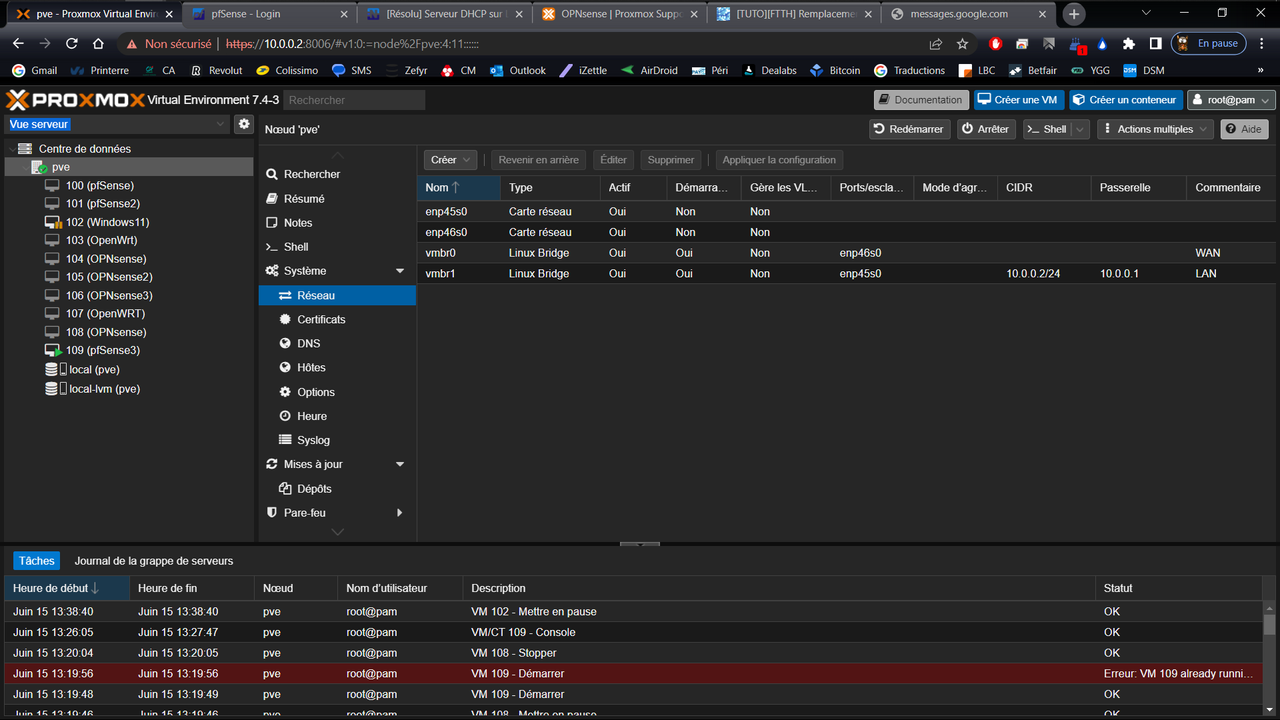Sort by Heure de début column header
1280x720 pixels.
coord(67,588)
